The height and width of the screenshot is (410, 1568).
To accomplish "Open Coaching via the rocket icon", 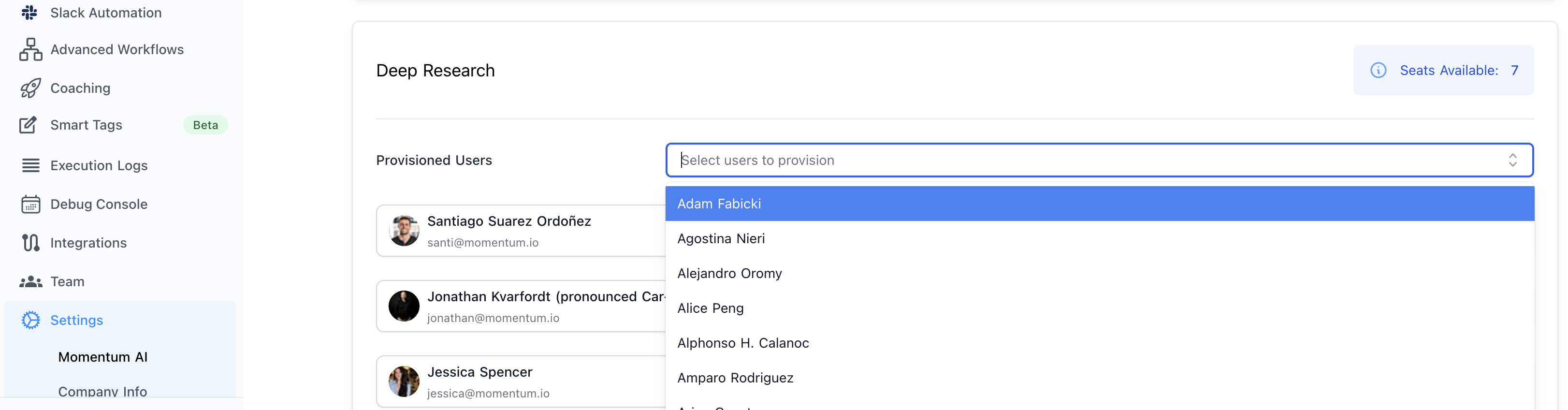I will pyautogui.click(x=29, y=88).
